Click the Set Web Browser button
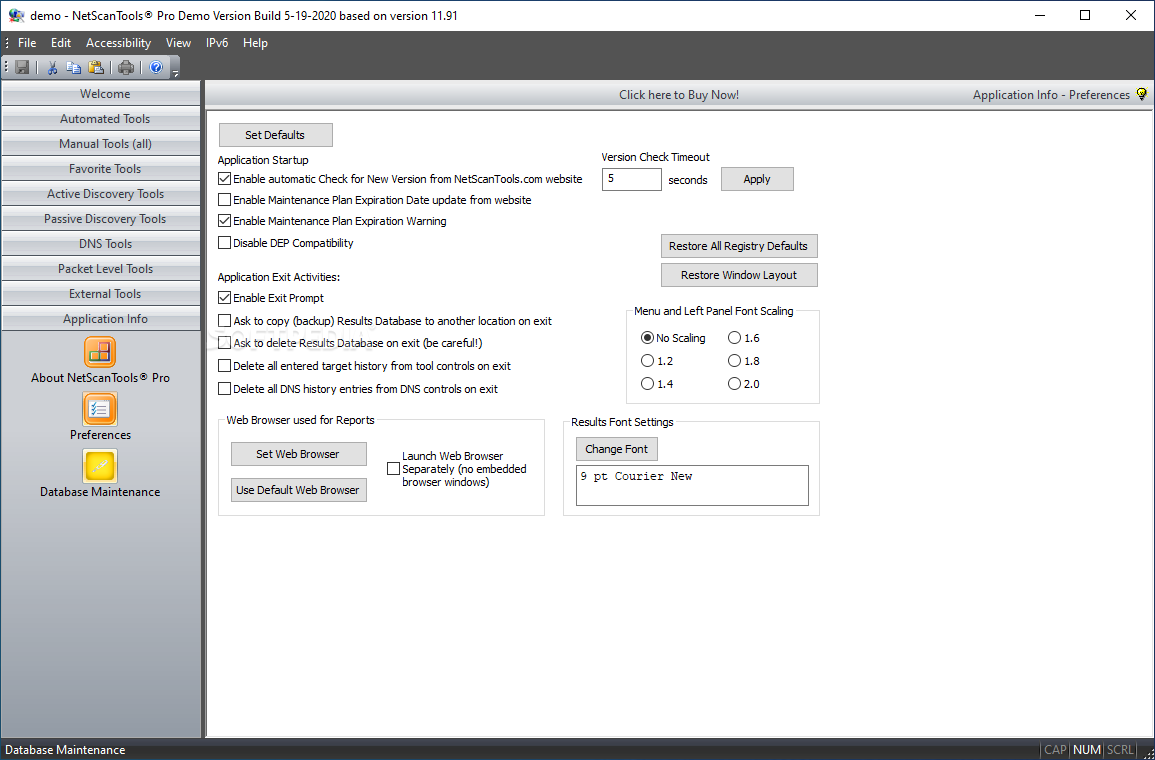Image resolution: width=1155 pixels, height=760 pixels. coord(298,454)
